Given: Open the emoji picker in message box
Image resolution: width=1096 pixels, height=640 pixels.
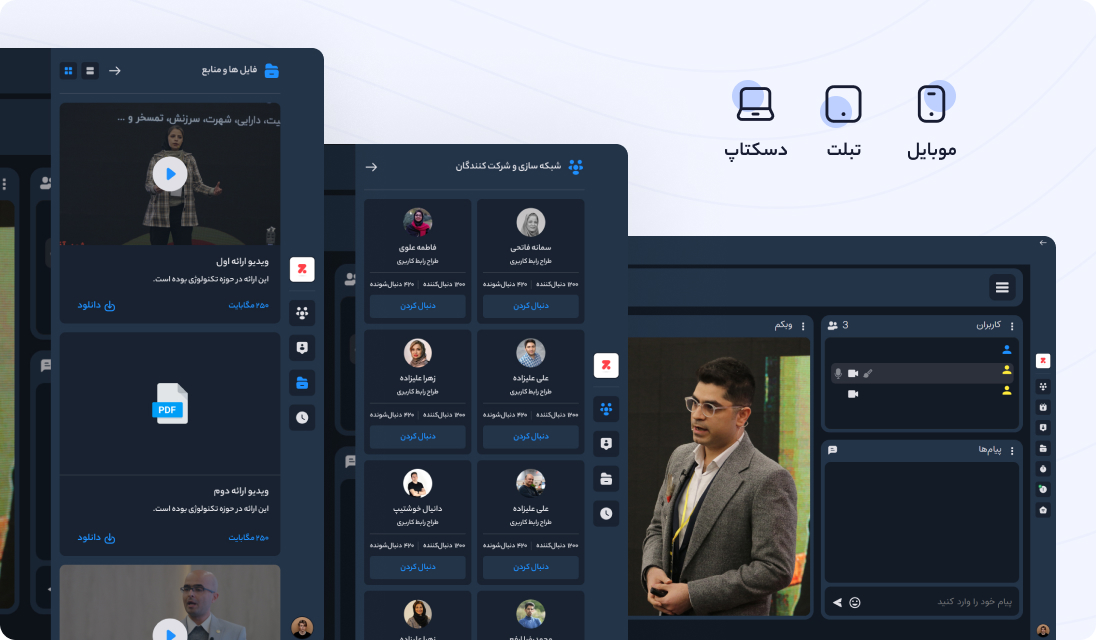Looking at the screenshot, I should click(x=855, y=602).
